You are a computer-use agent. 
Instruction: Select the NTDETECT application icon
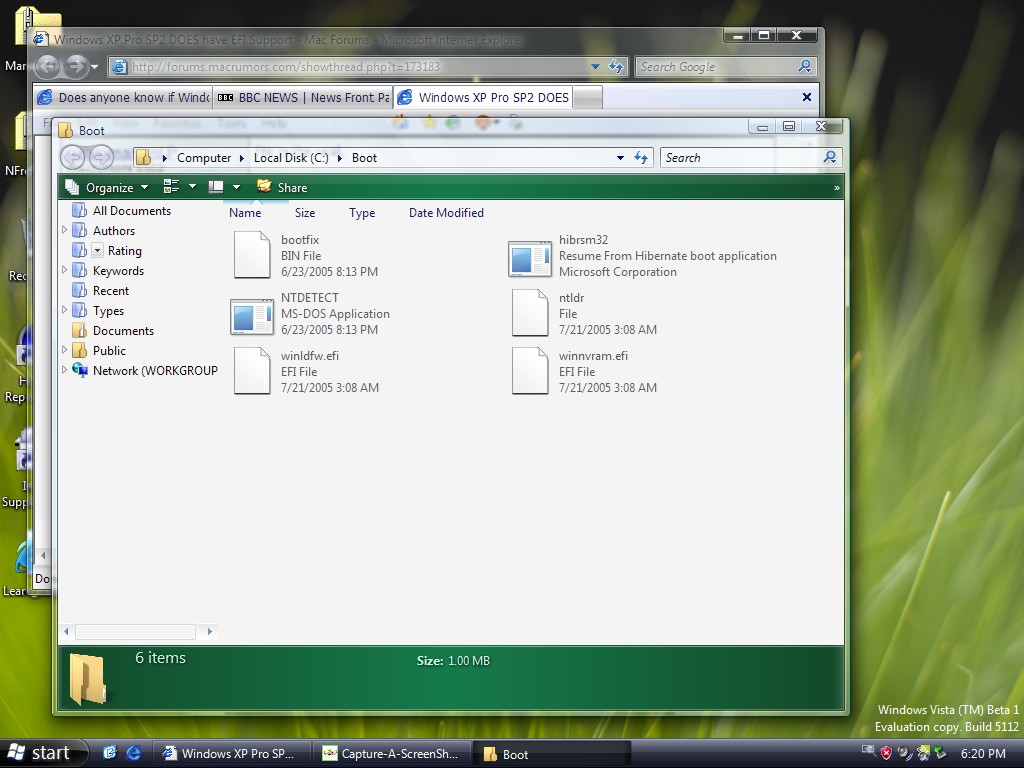[x=252, y=317]
